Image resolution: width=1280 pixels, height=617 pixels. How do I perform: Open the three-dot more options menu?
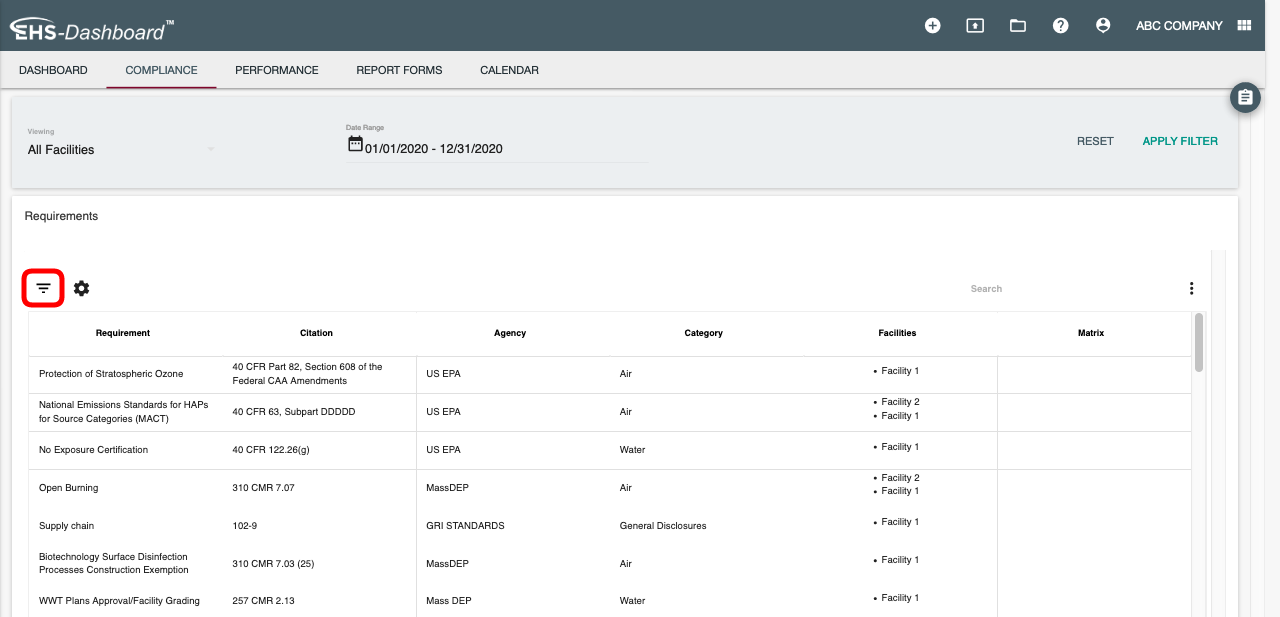click(1191, 288)
